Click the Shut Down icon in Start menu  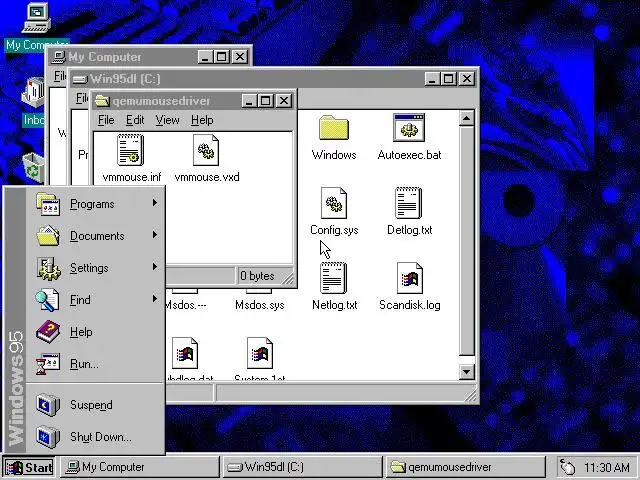click(48, 436)
